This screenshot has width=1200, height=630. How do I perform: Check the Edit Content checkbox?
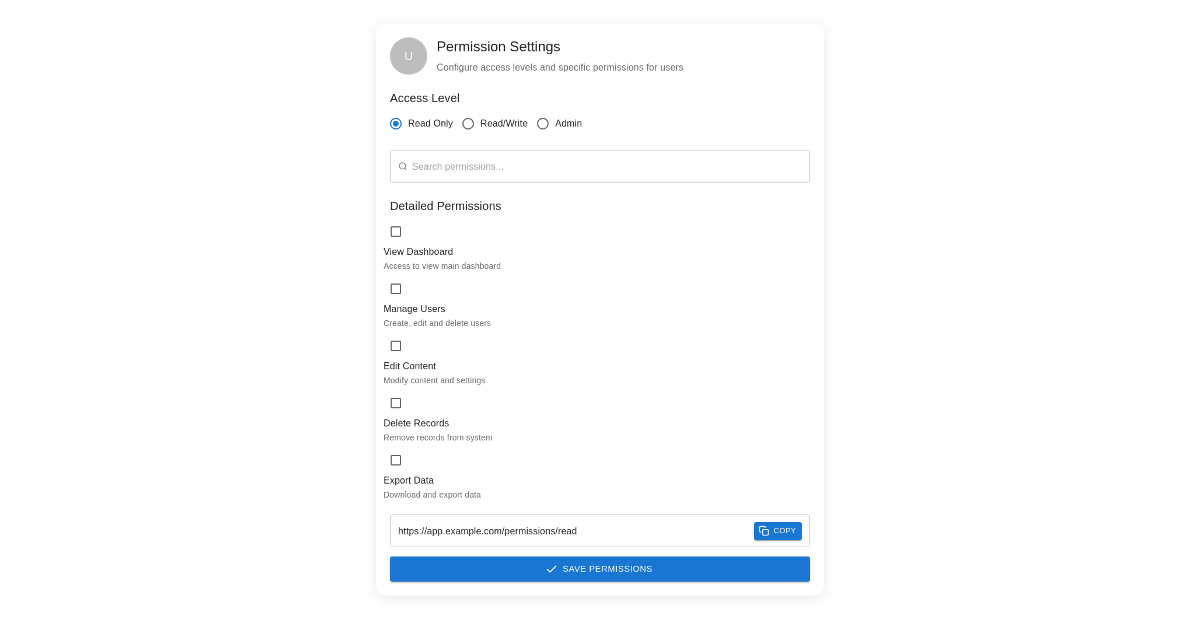(x=396, y=345)
